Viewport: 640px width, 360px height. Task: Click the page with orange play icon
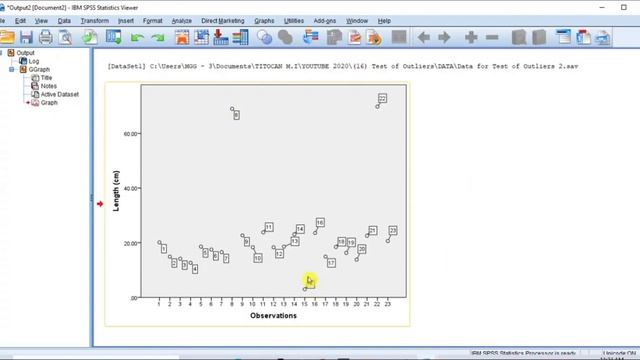pos(374,38)
